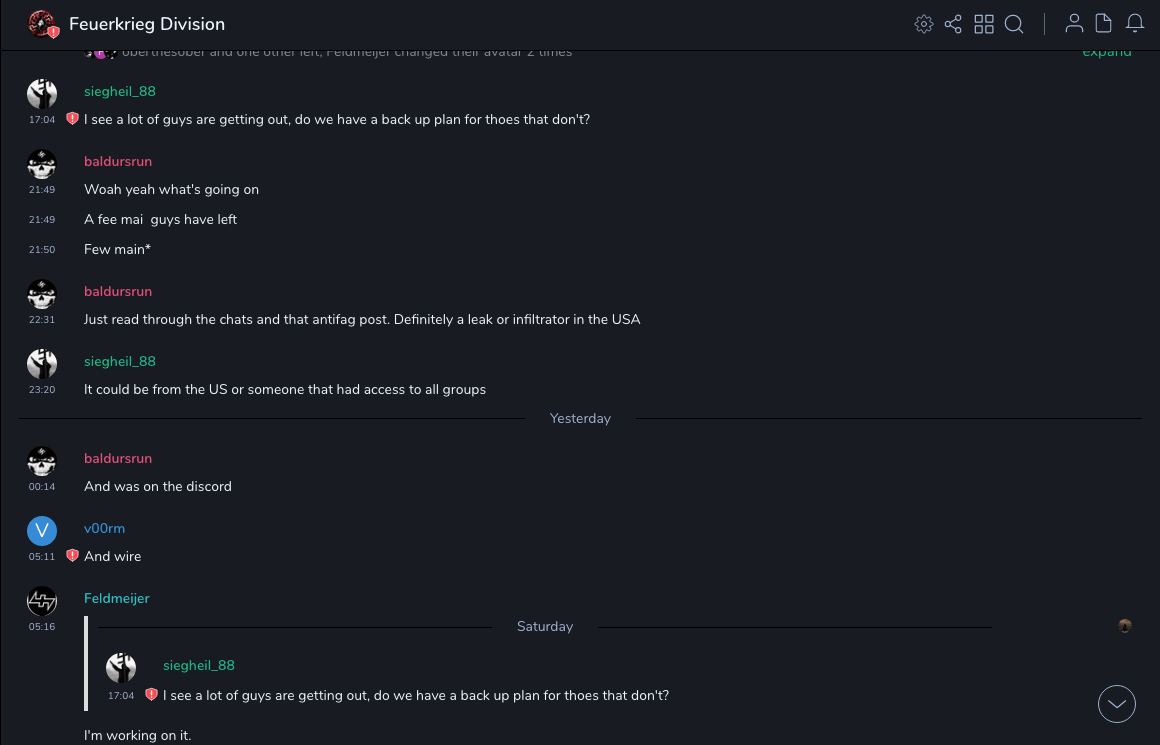The image size is (1160, 745).
Task: Expand the collapsed membership events
Action: pyautogui.click(x=1107, y=52)
